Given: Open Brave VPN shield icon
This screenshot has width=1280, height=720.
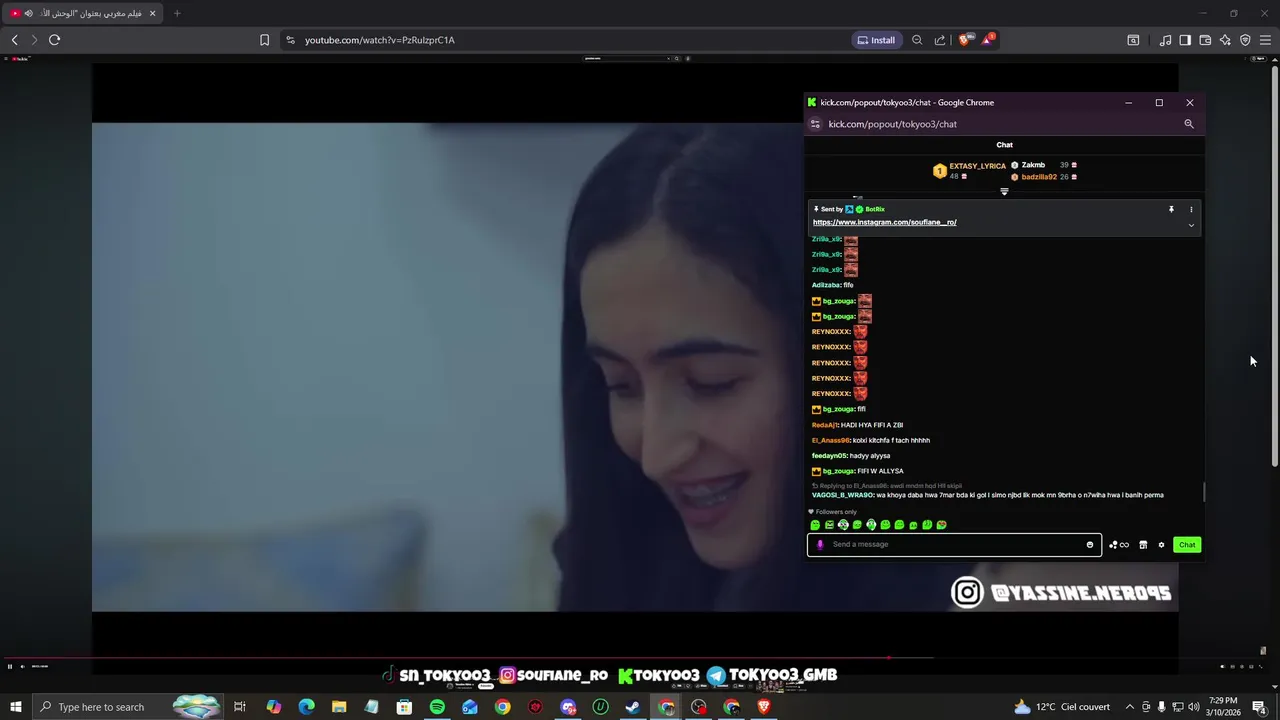Looking at the screenshot, I should pyautogui.click(x=1245, y=40).
